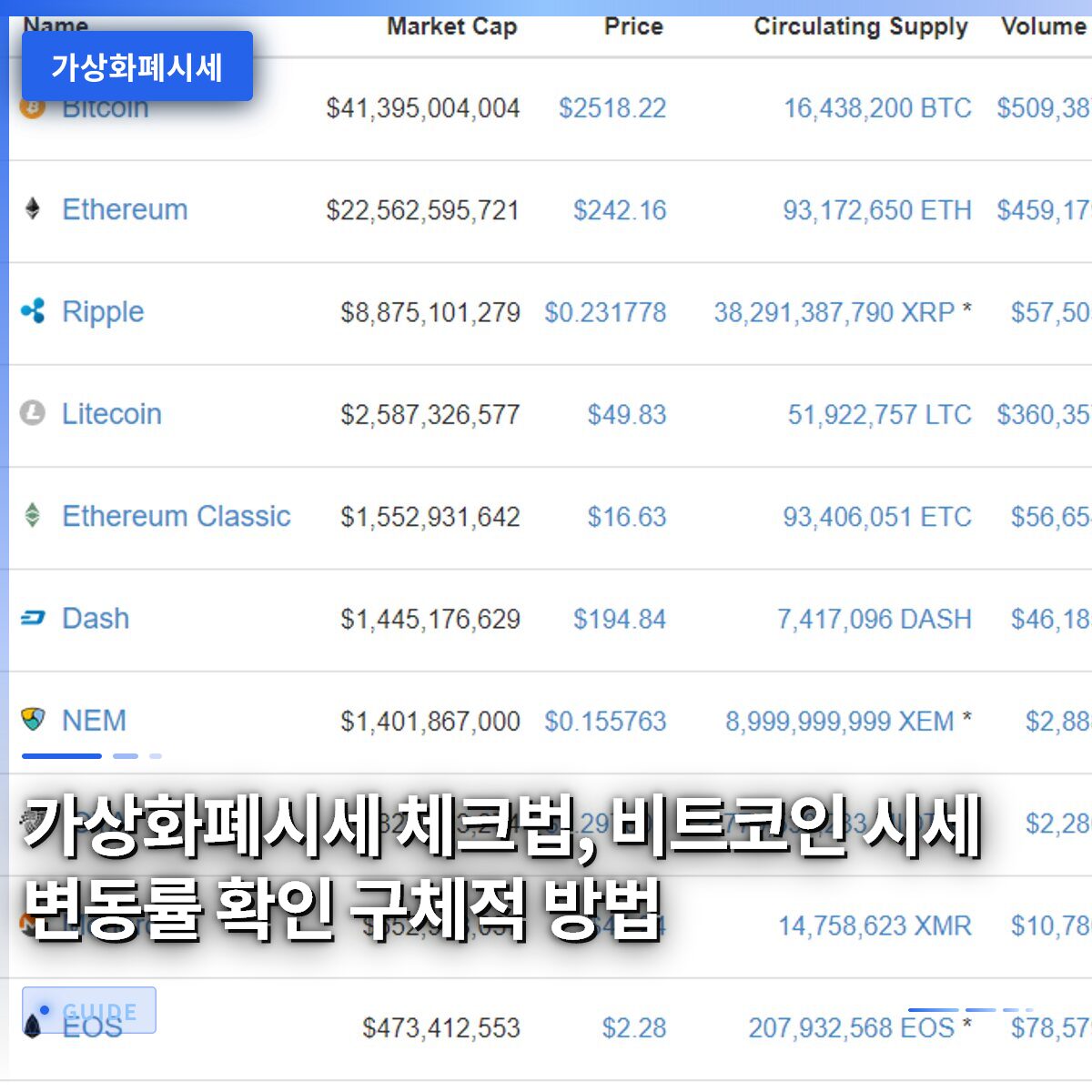This screenshot has width=1092, height=1092.
Task: Click Dash price $194.84
Action: 620,619
